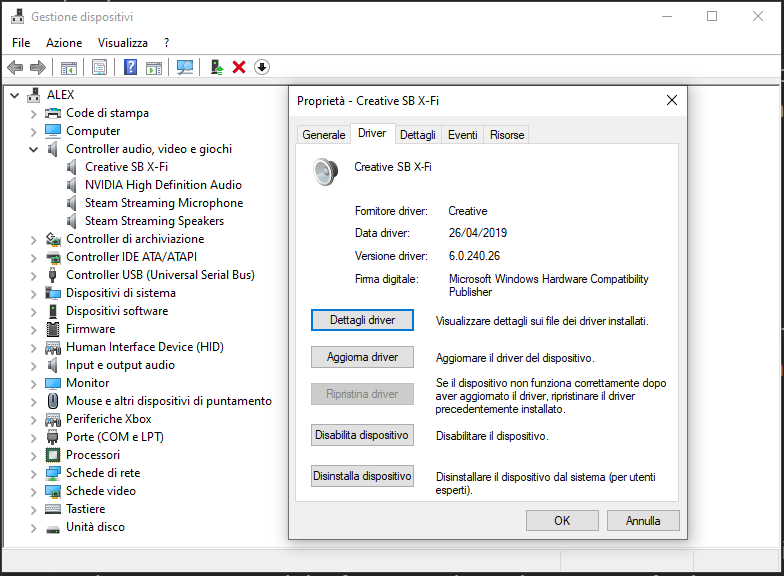Expand Dispositivi di sistema node

34,294
